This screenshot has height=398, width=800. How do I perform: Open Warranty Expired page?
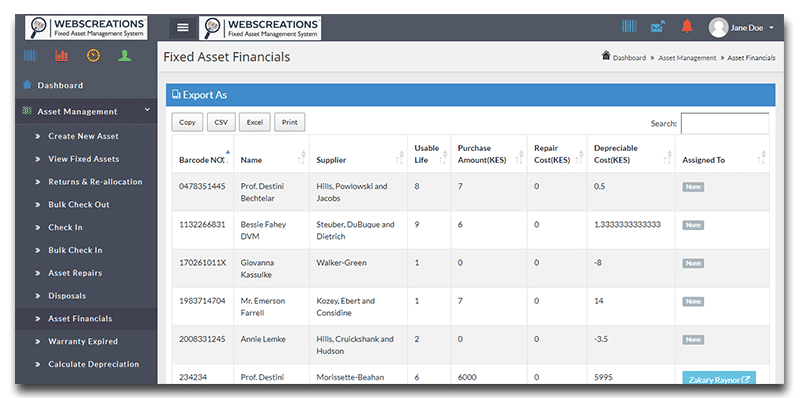click(x=83, y=341)
